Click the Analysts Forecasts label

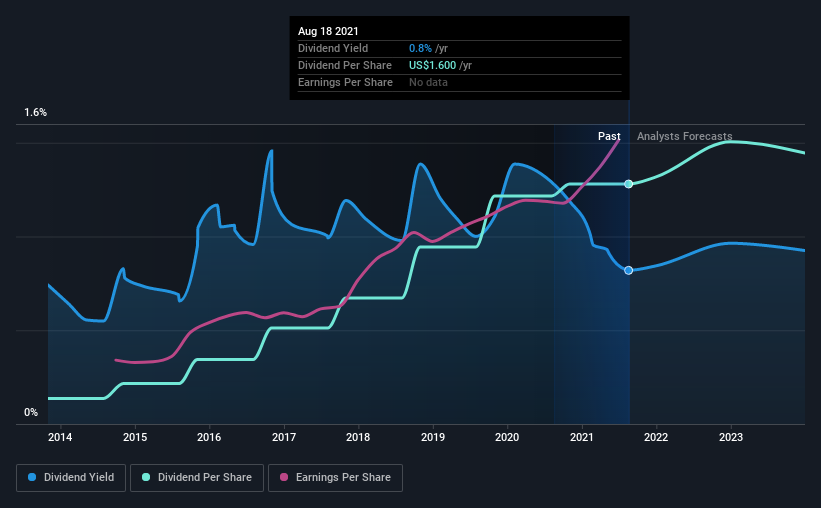point(684,137)
